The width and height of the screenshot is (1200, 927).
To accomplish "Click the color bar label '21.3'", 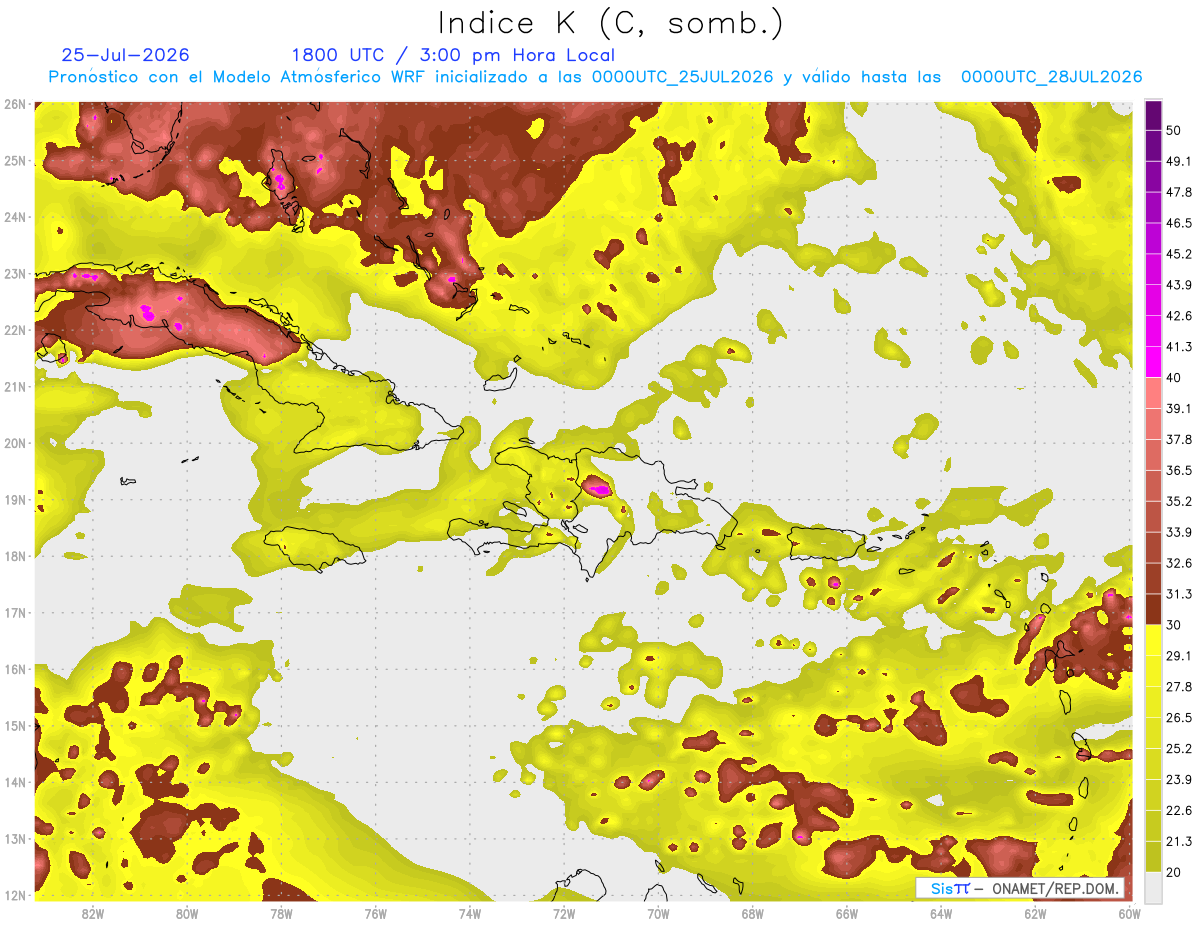I will click(1178, 841).
